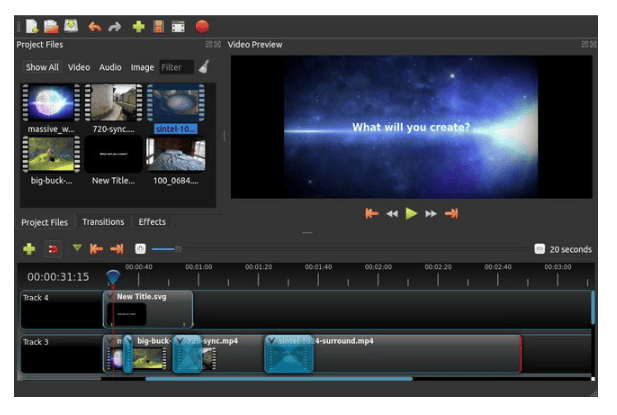Fast forward the video preview
This screenshot has width=617, height=415.
pyautogui.click(x=431, y=214)
